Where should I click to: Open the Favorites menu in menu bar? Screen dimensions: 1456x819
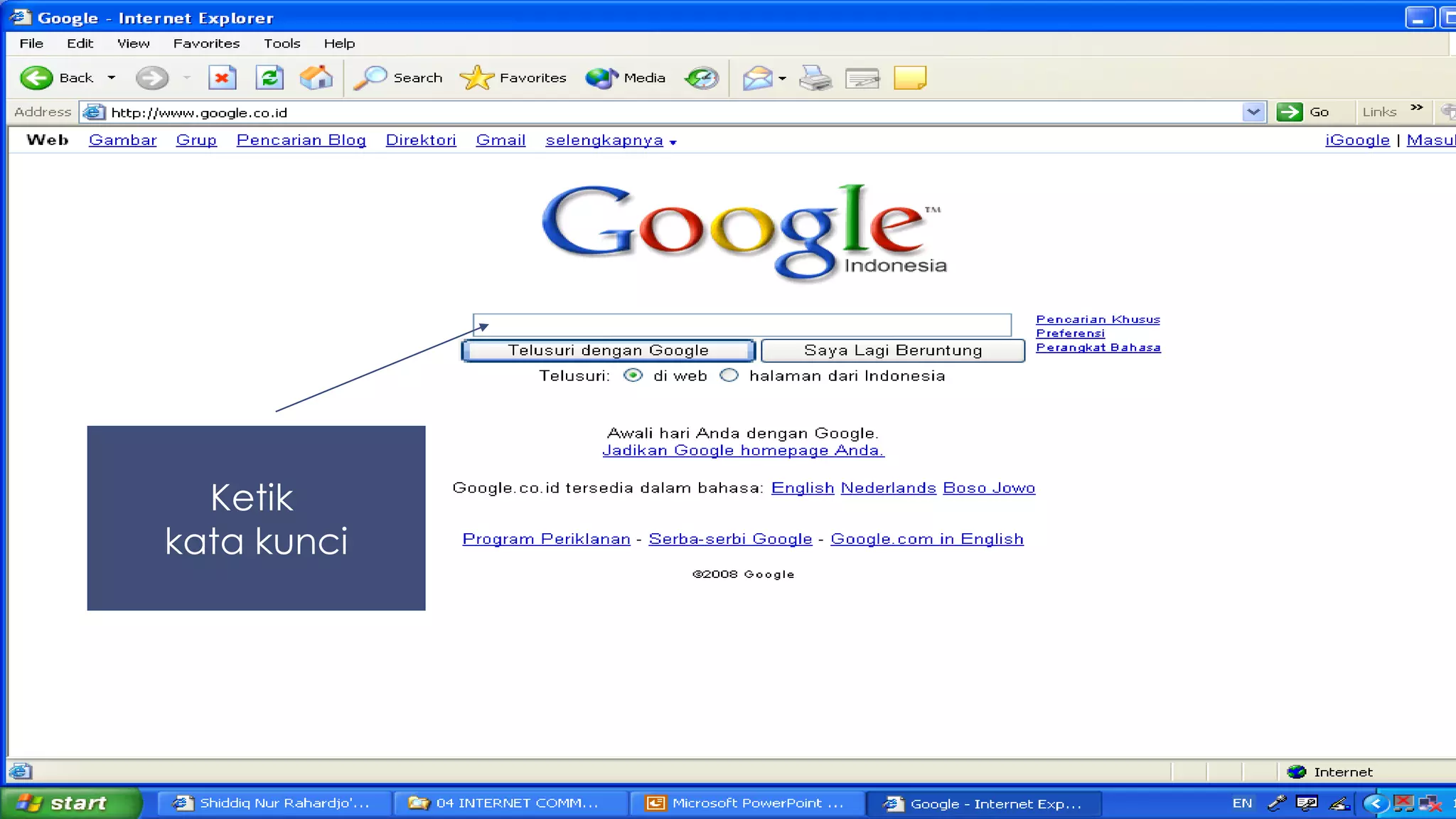(x=206, y=43)
